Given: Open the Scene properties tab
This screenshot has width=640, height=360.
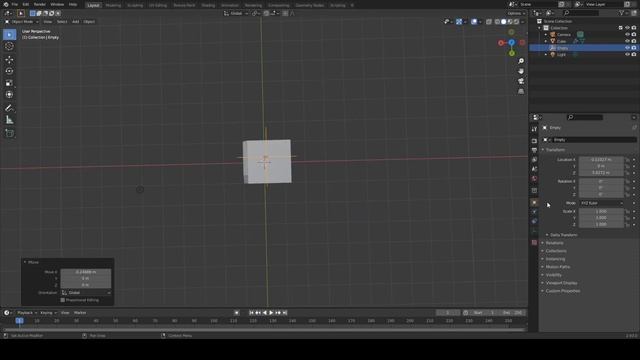Looking at the screenshot, I should pyautogui.click(x=534, y=169).
